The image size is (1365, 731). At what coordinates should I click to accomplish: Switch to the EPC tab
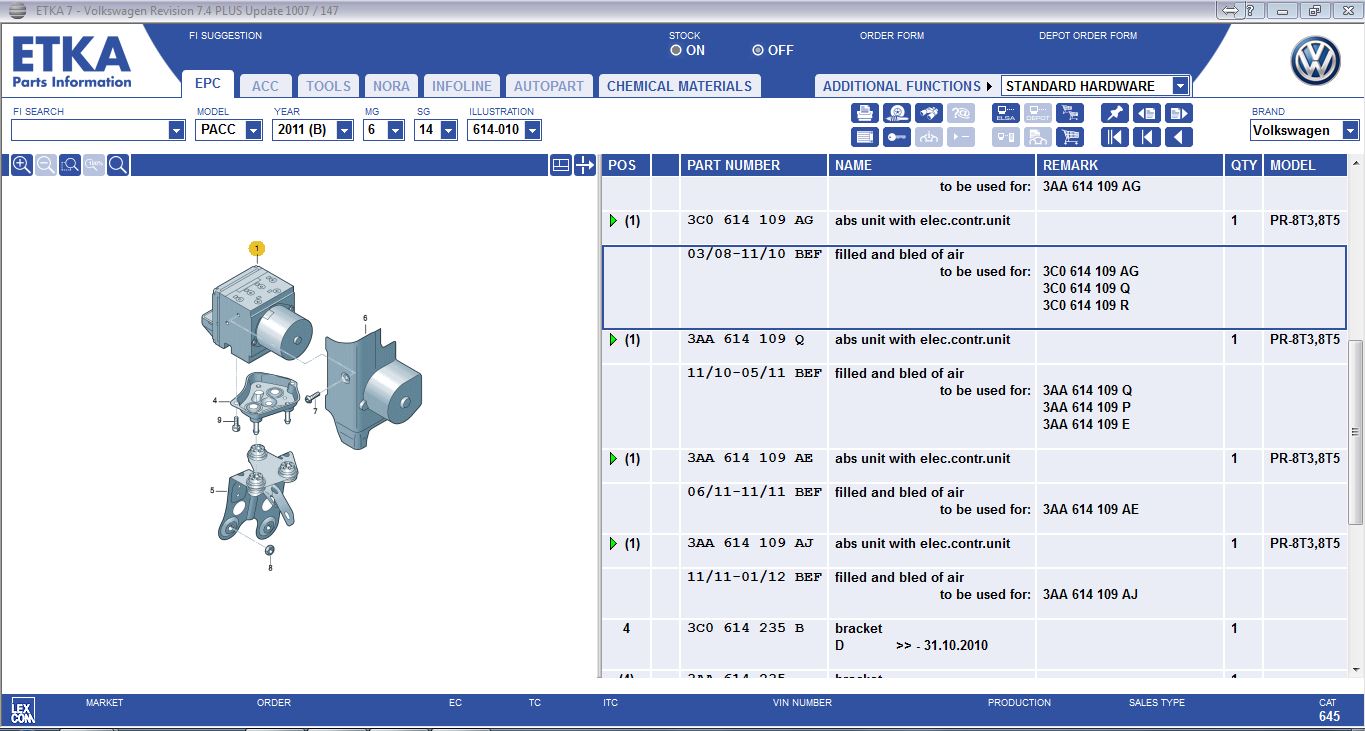[208, 85]
